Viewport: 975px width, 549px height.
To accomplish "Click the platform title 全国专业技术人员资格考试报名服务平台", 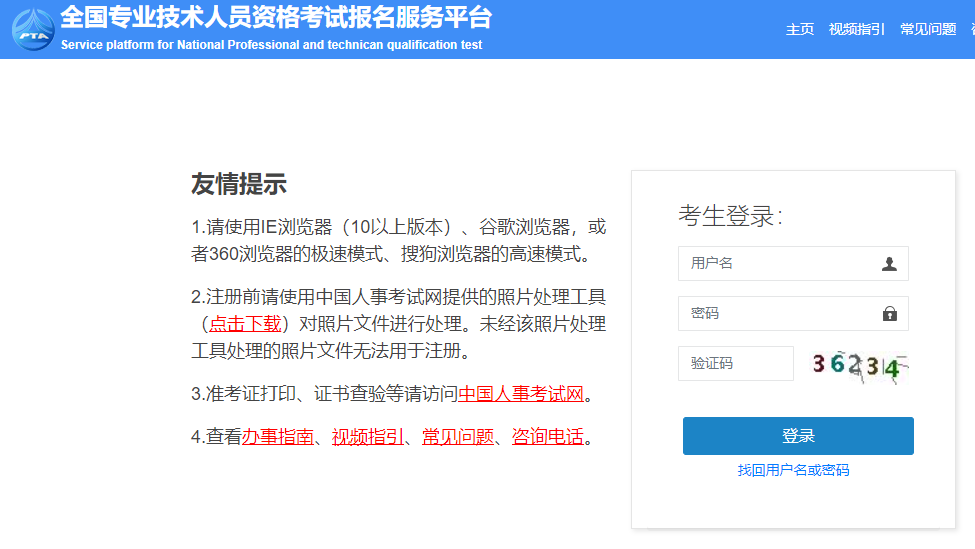I will click(276, 17).
